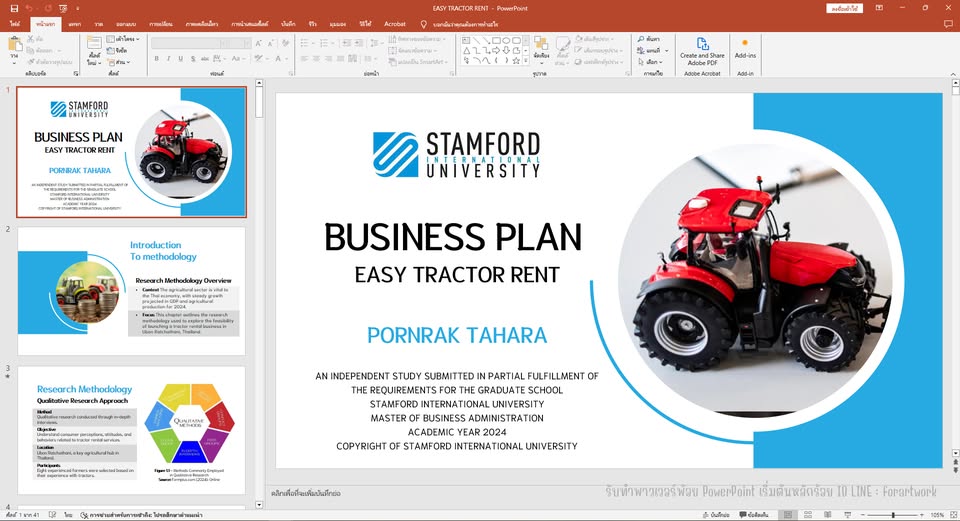Open the Slide Show ribbon tab

click(249, 24)
